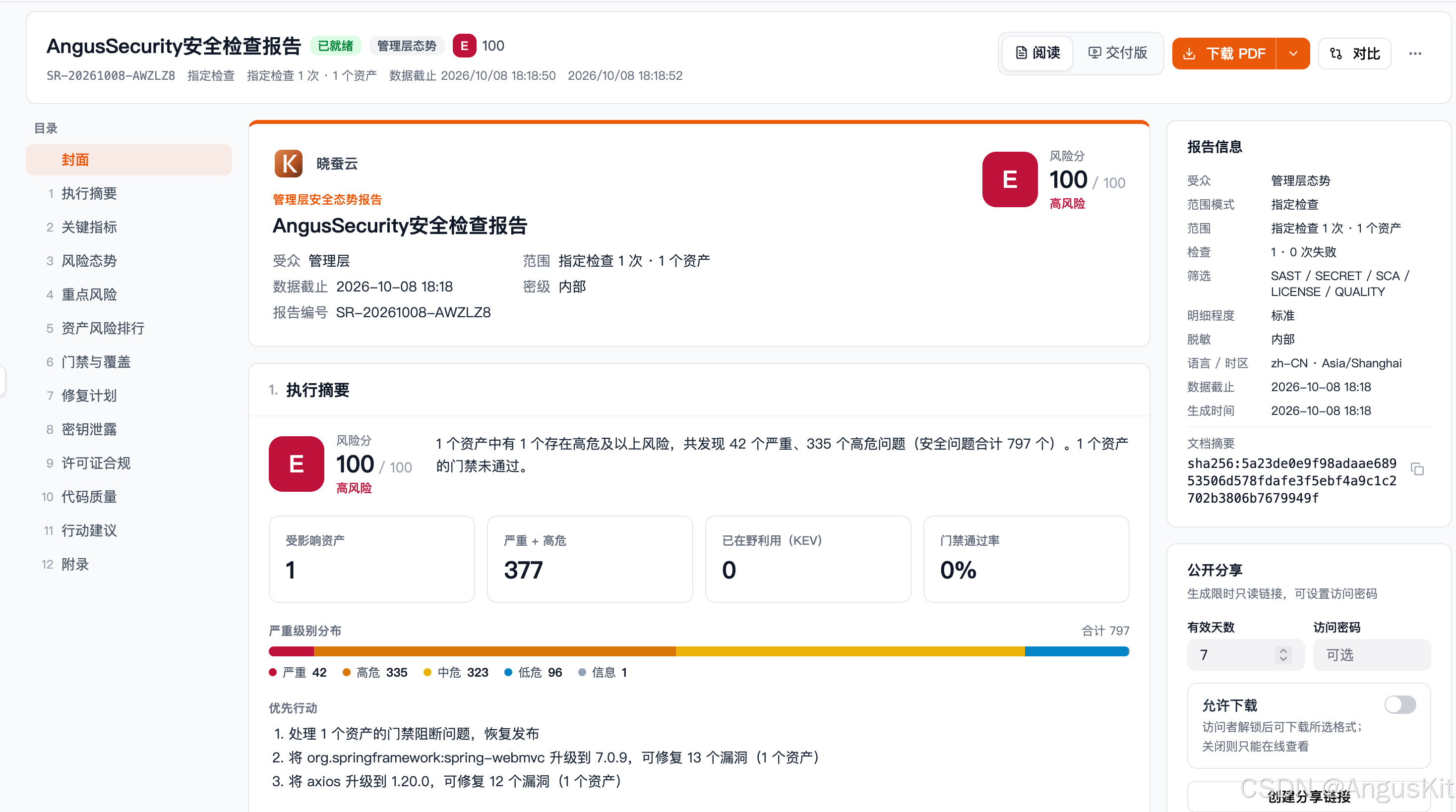Click the 晓蚕云 K logo icon
The height and width of the screenshot is (812, 1456).
click(x=288, y=164)
